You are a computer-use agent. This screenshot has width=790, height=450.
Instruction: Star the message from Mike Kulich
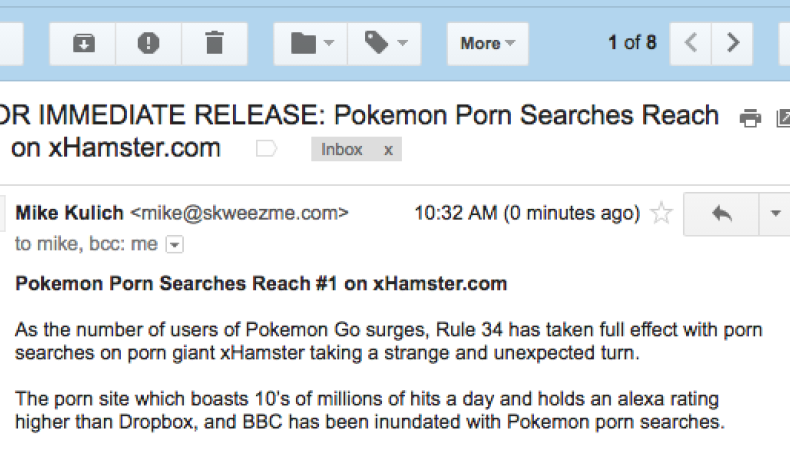coord(660,213)
